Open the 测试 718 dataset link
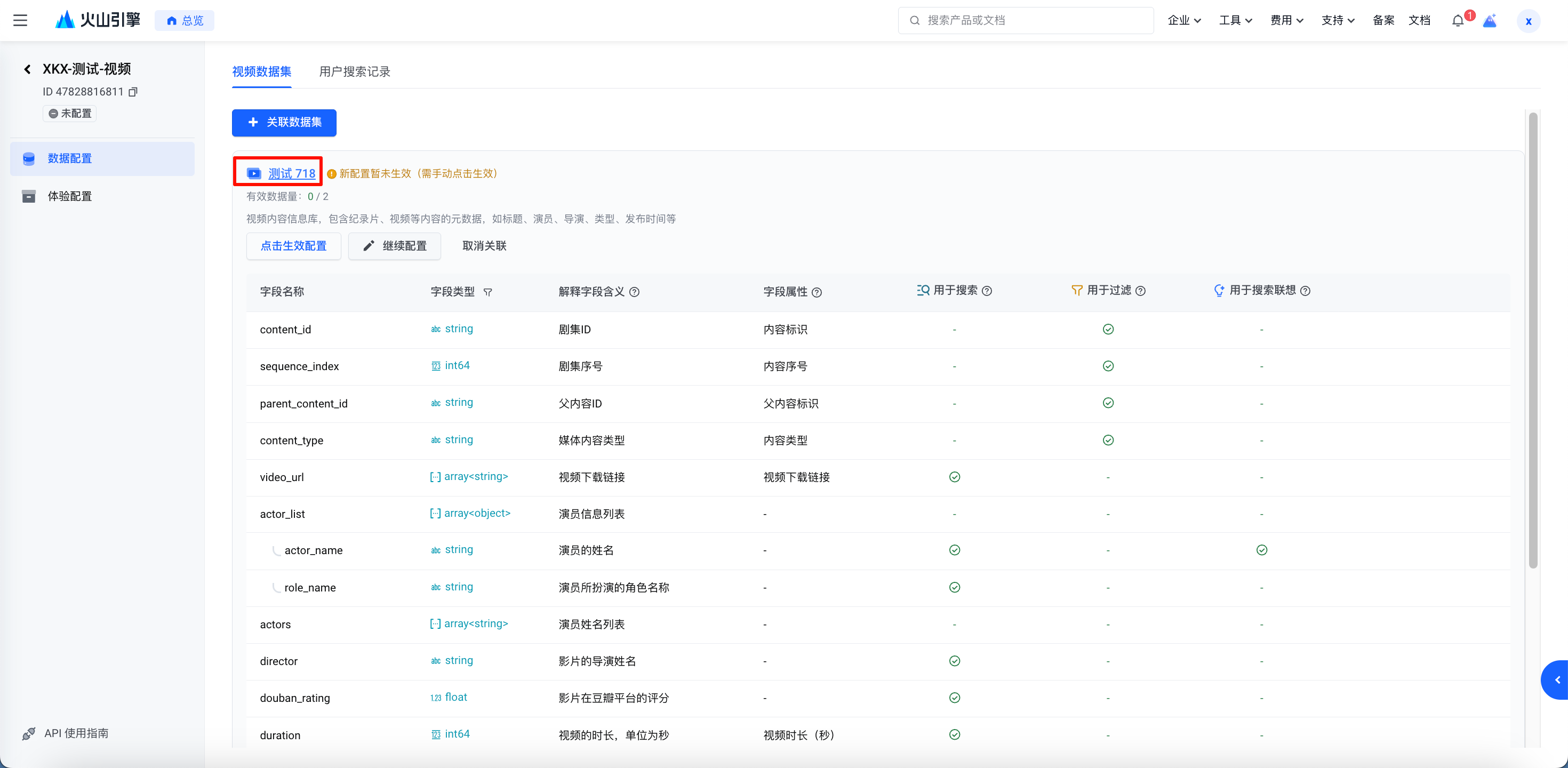 292,173
